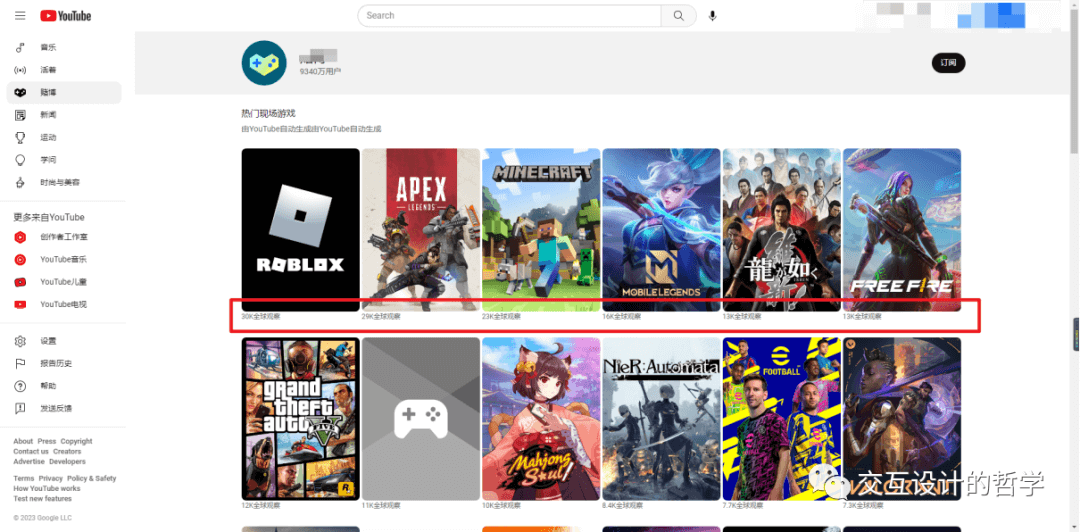Start voice search with microphone icon
The width and height of the screenshot is (1080, 532).
(712, 16)
